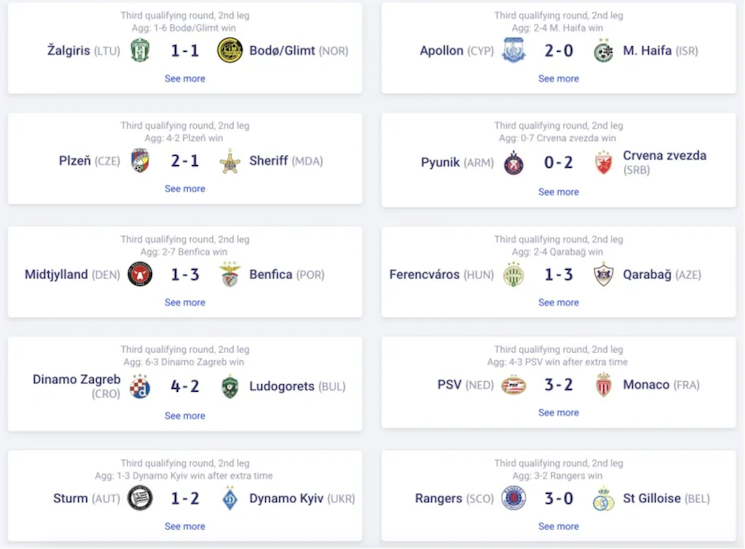Open See more for Sturm vs Dynamo Kyiv
This screenshot has width=745, height=549.
point(185,526)
